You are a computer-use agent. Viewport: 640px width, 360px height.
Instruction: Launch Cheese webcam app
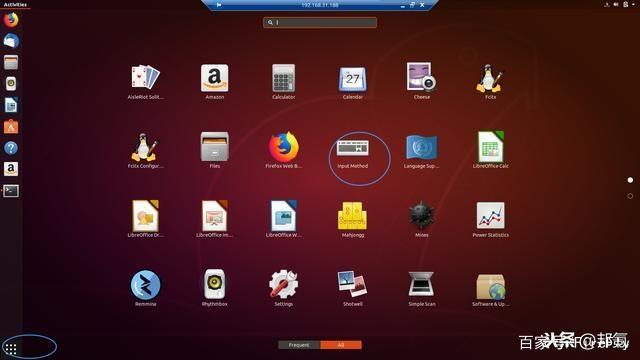click(422, 82)
